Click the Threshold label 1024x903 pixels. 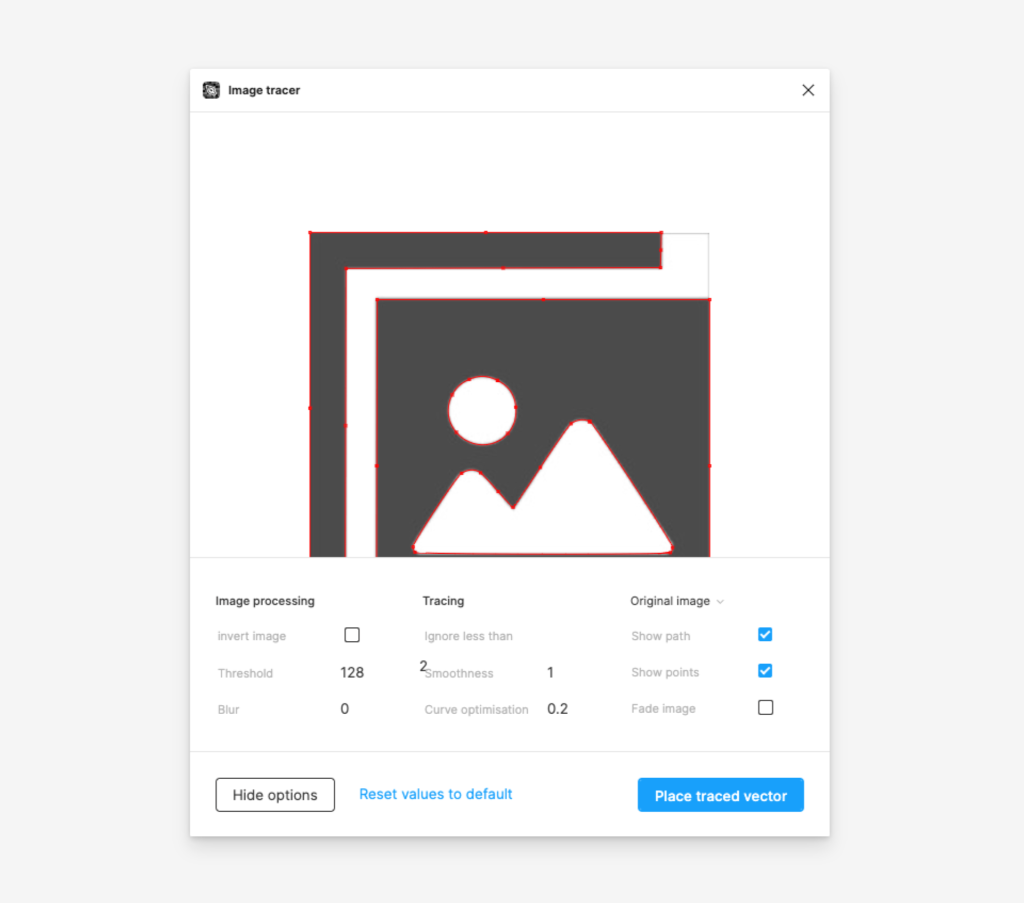(245, 673)
